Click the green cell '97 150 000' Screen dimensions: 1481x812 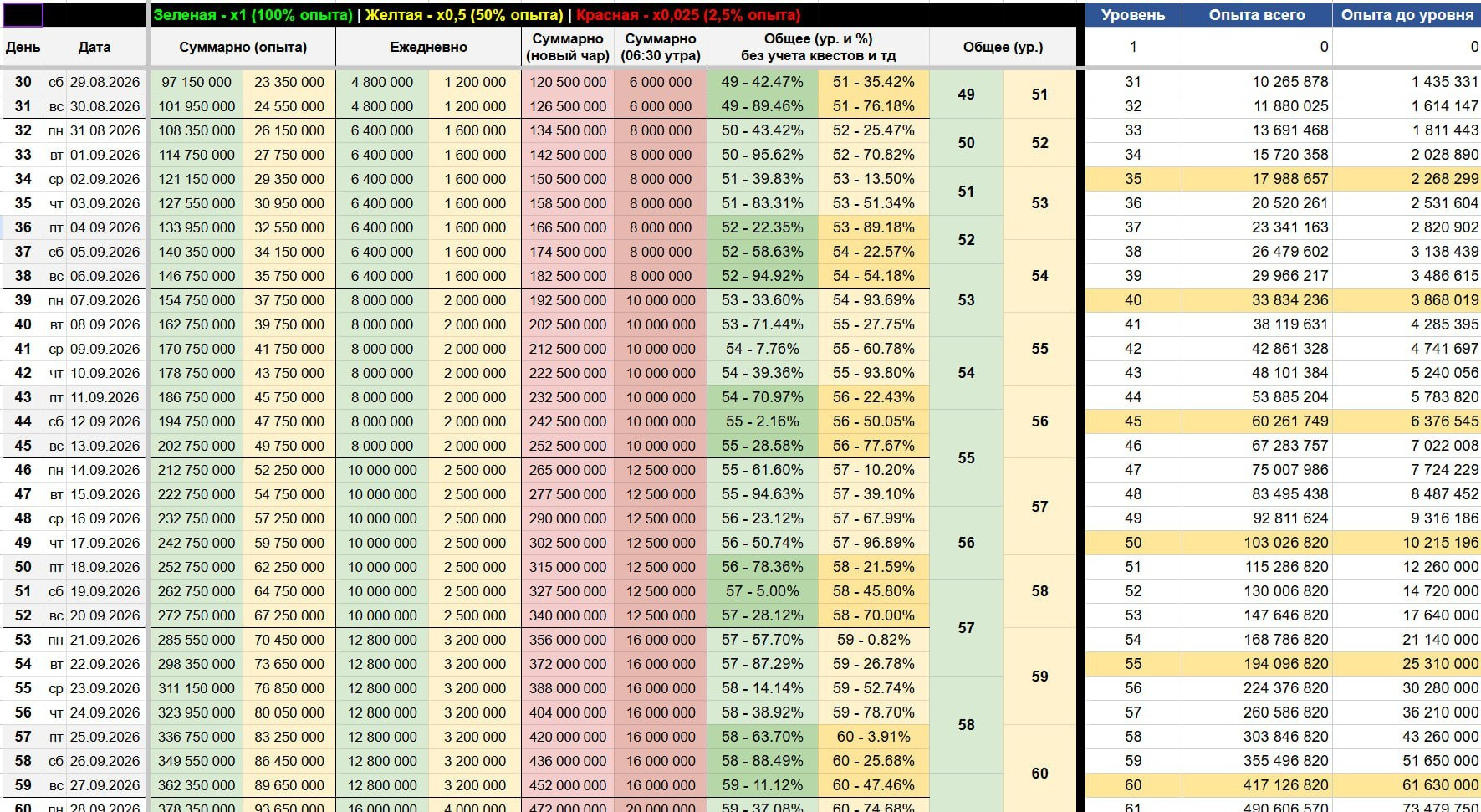tap(197, 82)
